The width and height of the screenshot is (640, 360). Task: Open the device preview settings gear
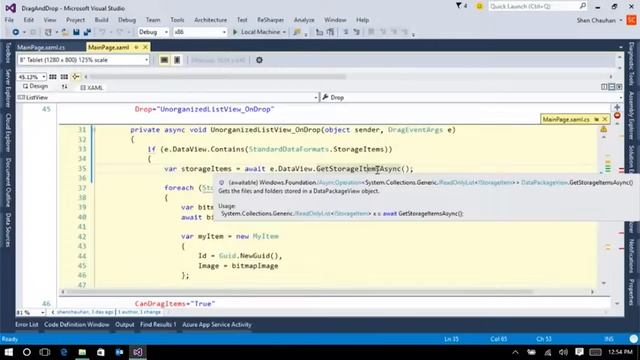point(259,60)
